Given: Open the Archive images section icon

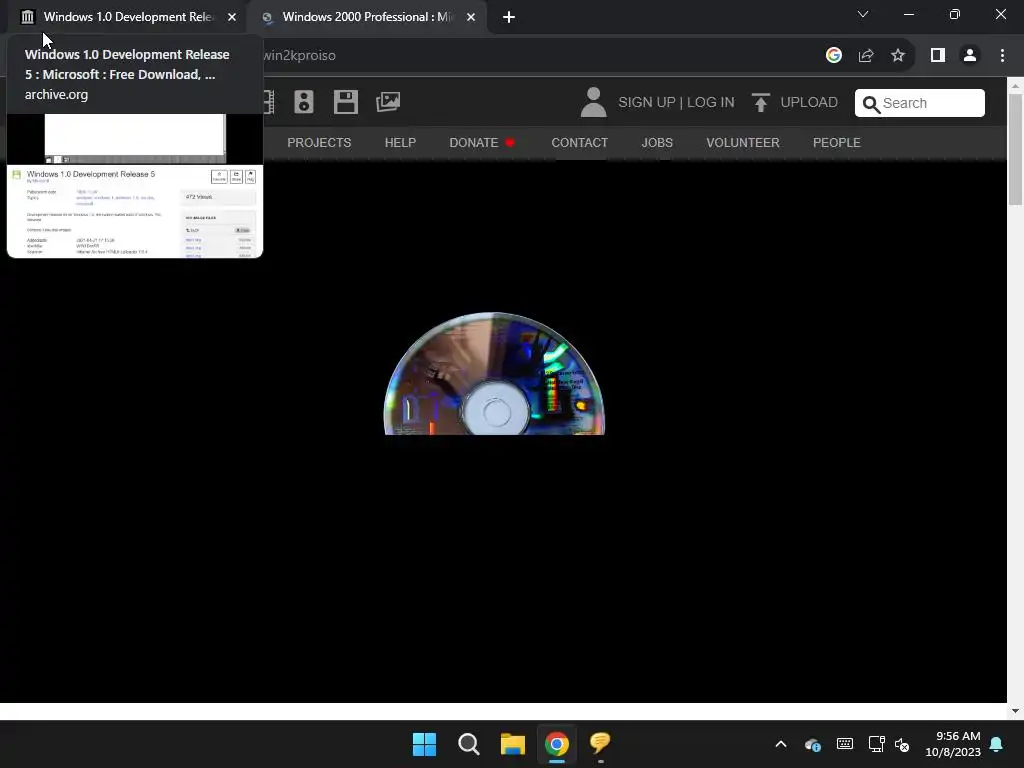Looking at the screenshot, I should tap(388, 102).
